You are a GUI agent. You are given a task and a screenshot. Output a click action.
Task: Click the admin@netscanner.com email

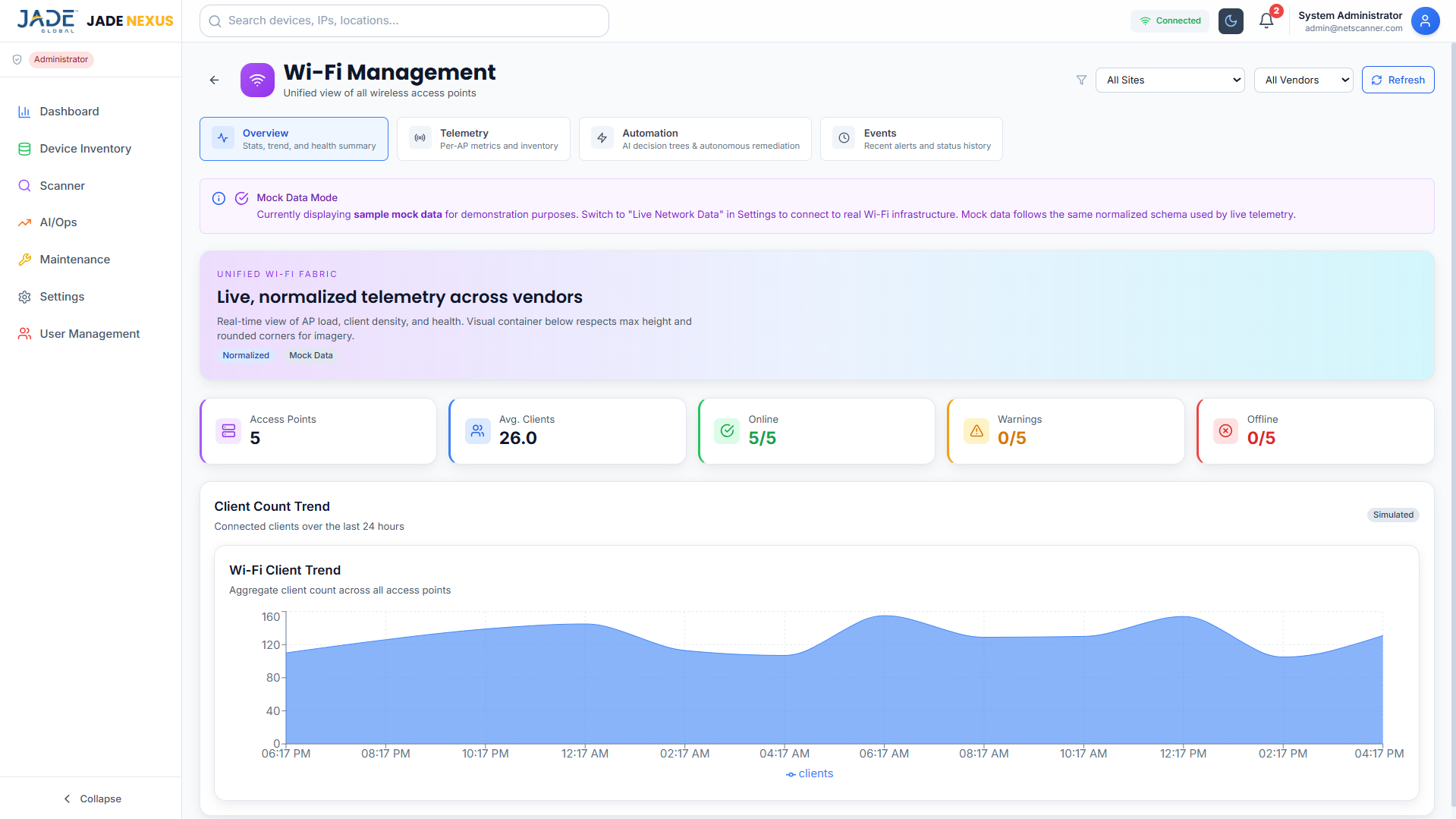(1354, 29)
